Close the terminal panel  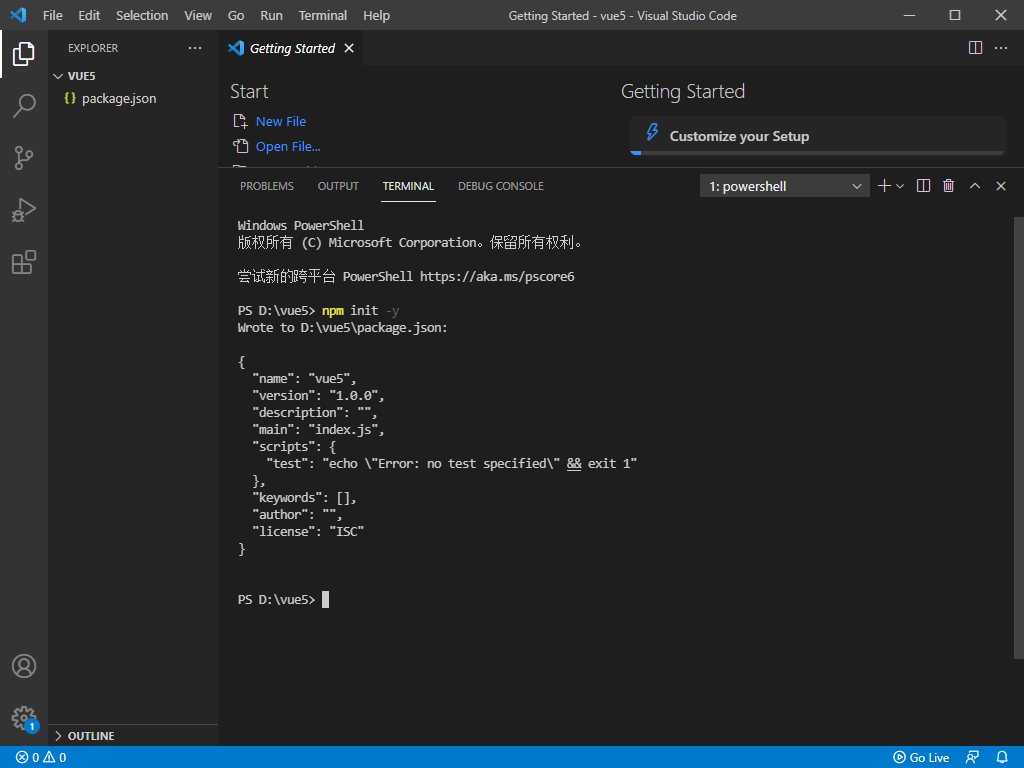coord(1000,186)
